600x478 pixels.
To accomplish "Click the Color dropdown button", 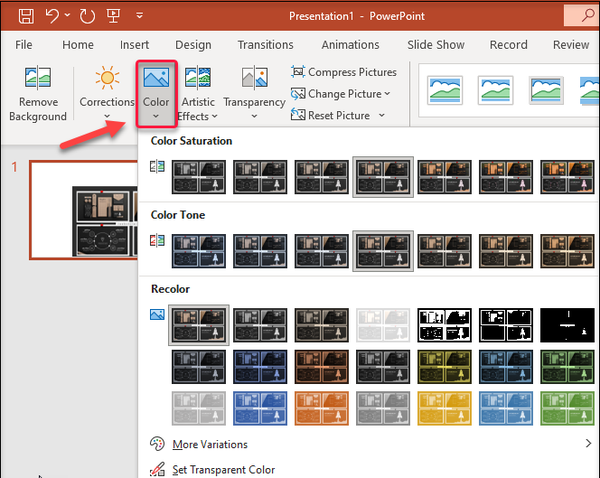I will [x=157, y=94].
